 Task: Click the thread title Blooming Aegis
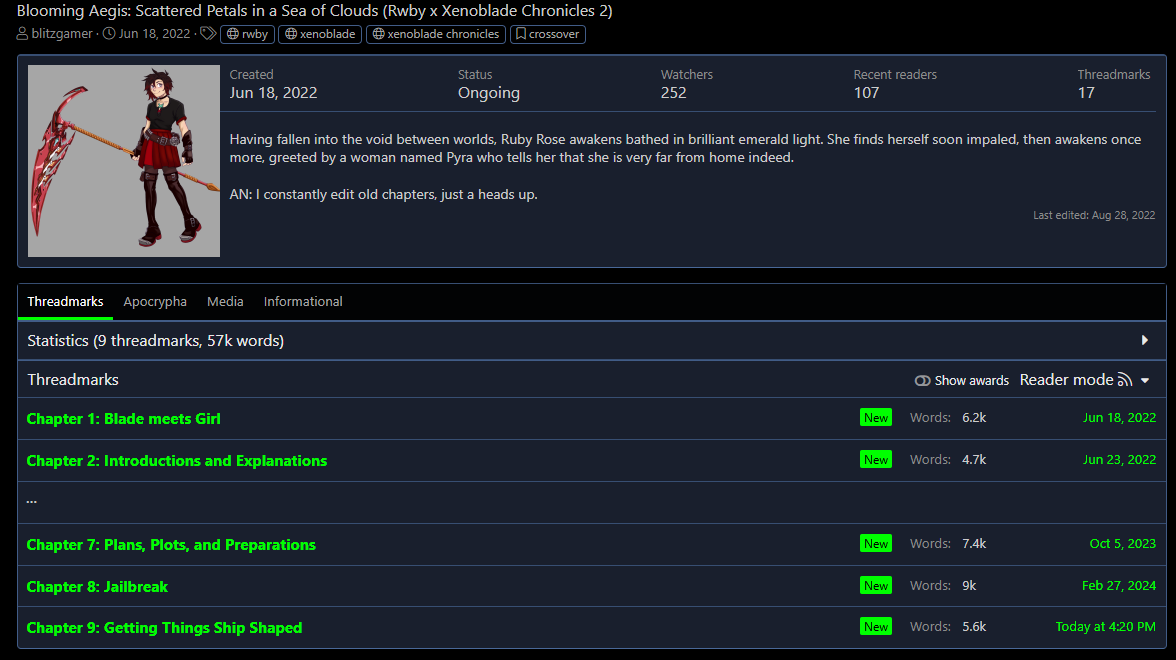(x=314, y=10)
